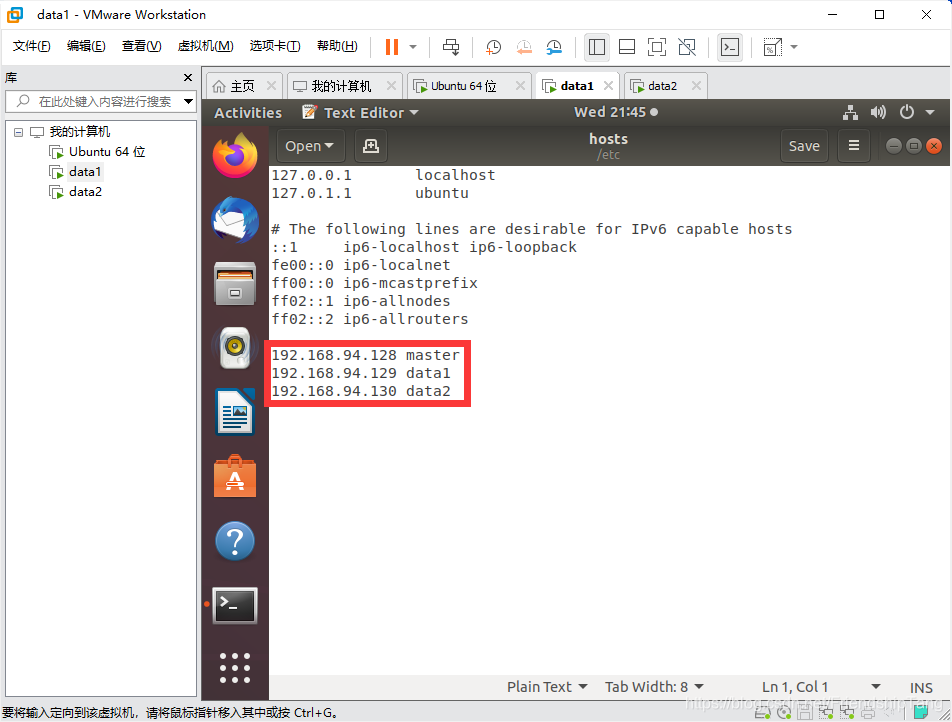Open Ubuntu Software from the dock
952x722 pixels.
point(235,477)
